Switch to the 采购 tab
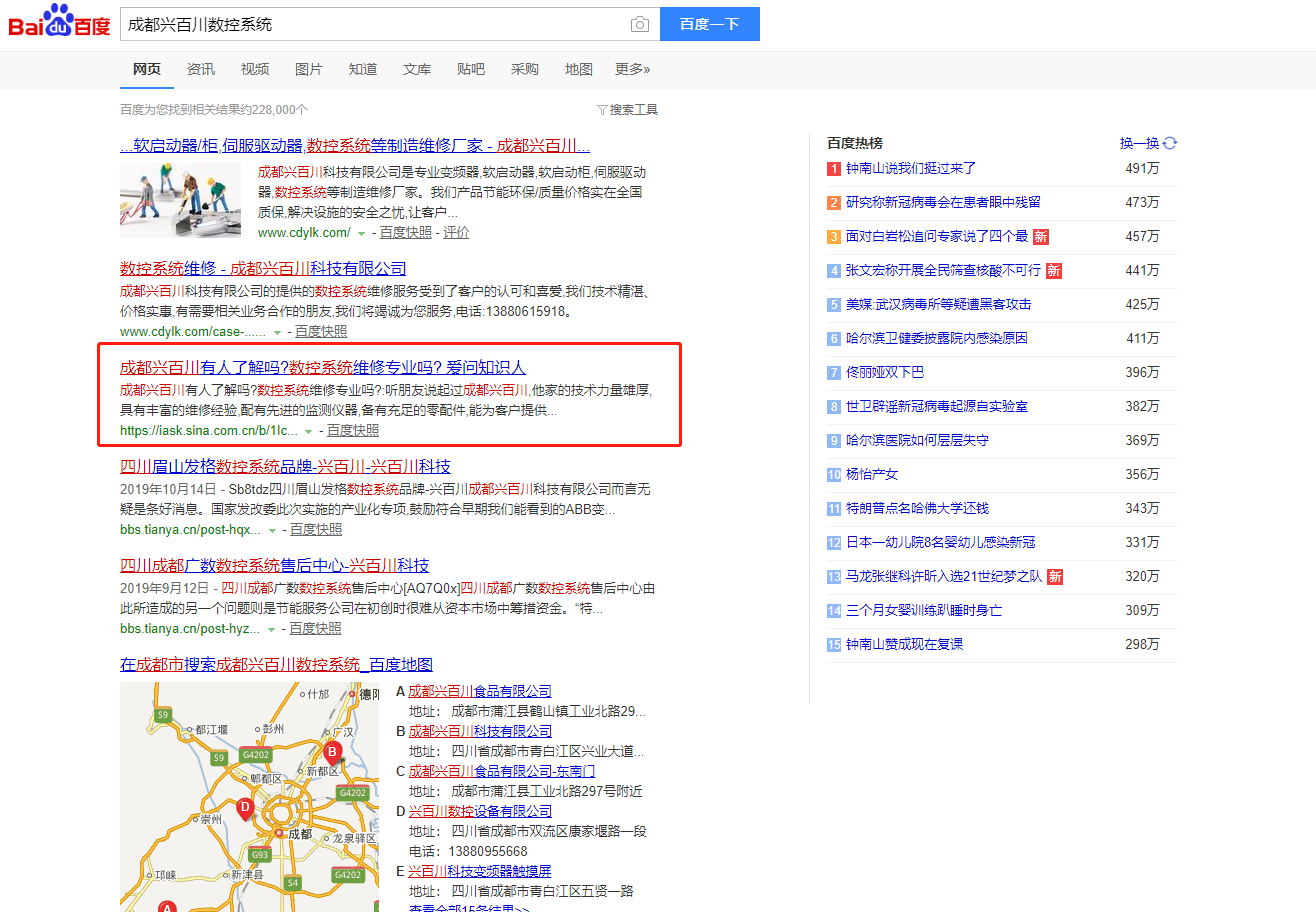Image resolution: width=1316 pixels, height=912 pixels. pyautogui.click(x=525, y=69)
